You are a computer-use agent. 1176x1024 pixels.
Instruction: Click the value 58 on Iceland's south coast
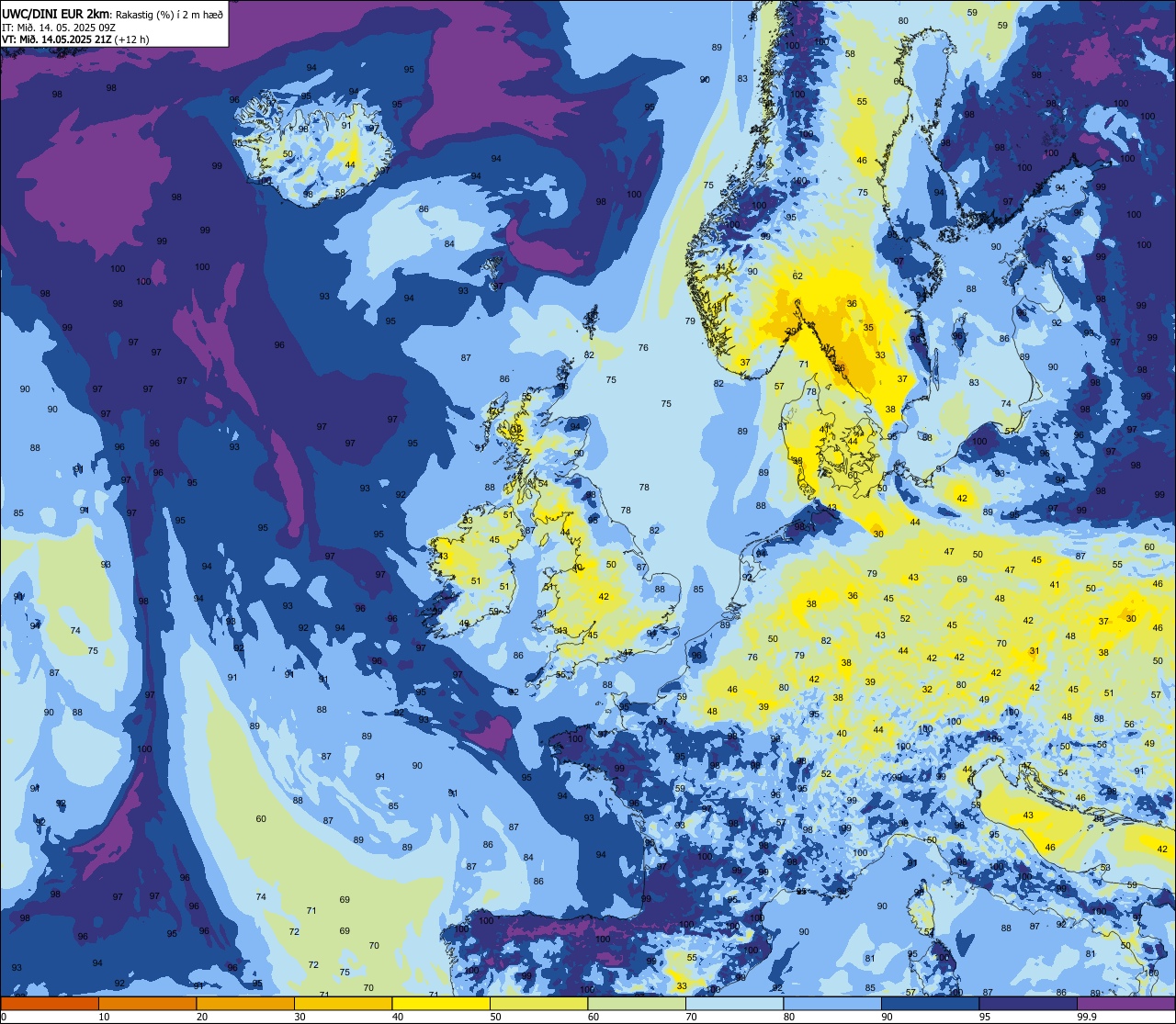point(340,193)
